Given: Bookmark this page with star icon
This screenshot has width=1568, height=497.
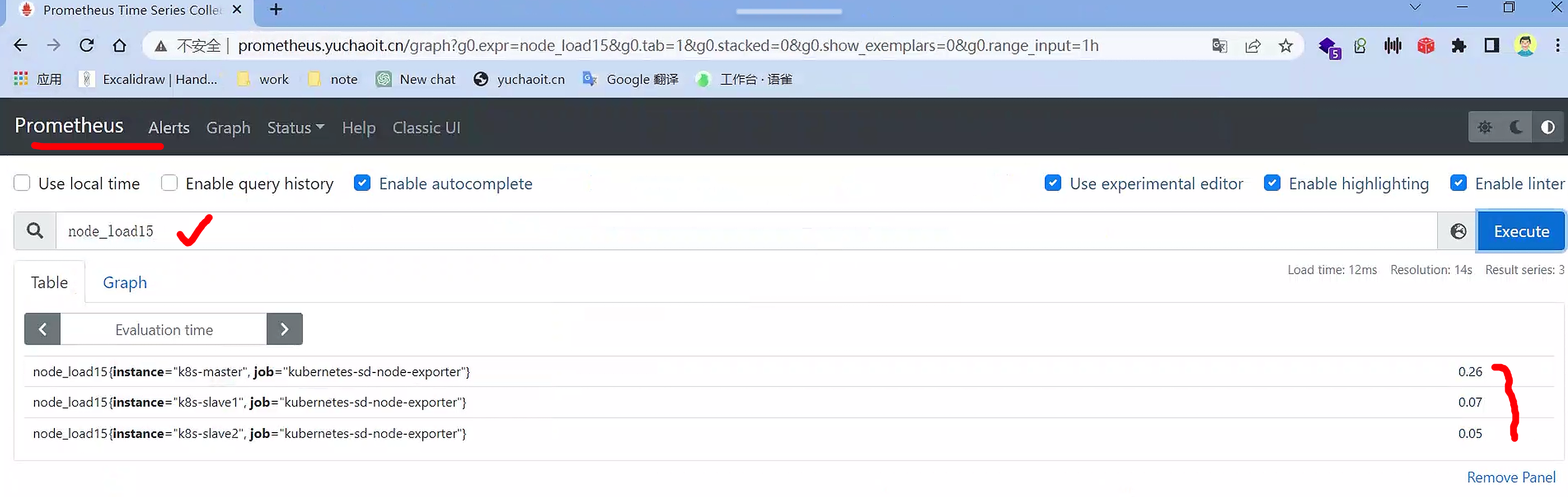Looking at the screenshot, I should [1285, 46].
